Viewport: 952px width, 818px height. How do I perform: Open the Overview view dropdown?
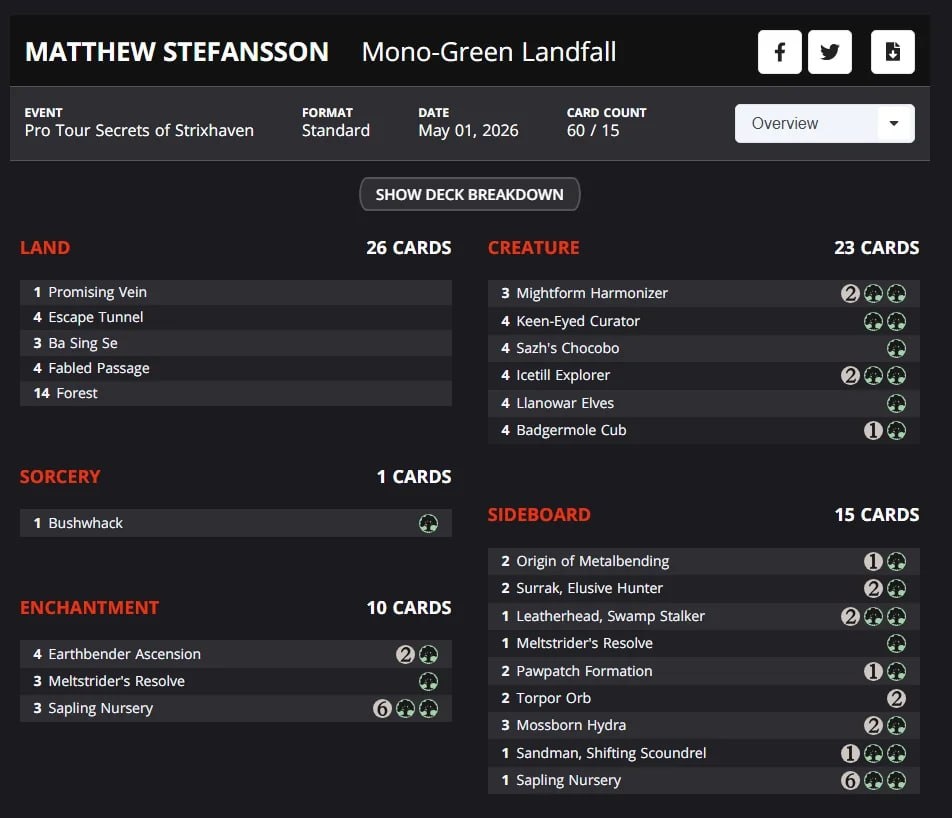click(824, 123)
